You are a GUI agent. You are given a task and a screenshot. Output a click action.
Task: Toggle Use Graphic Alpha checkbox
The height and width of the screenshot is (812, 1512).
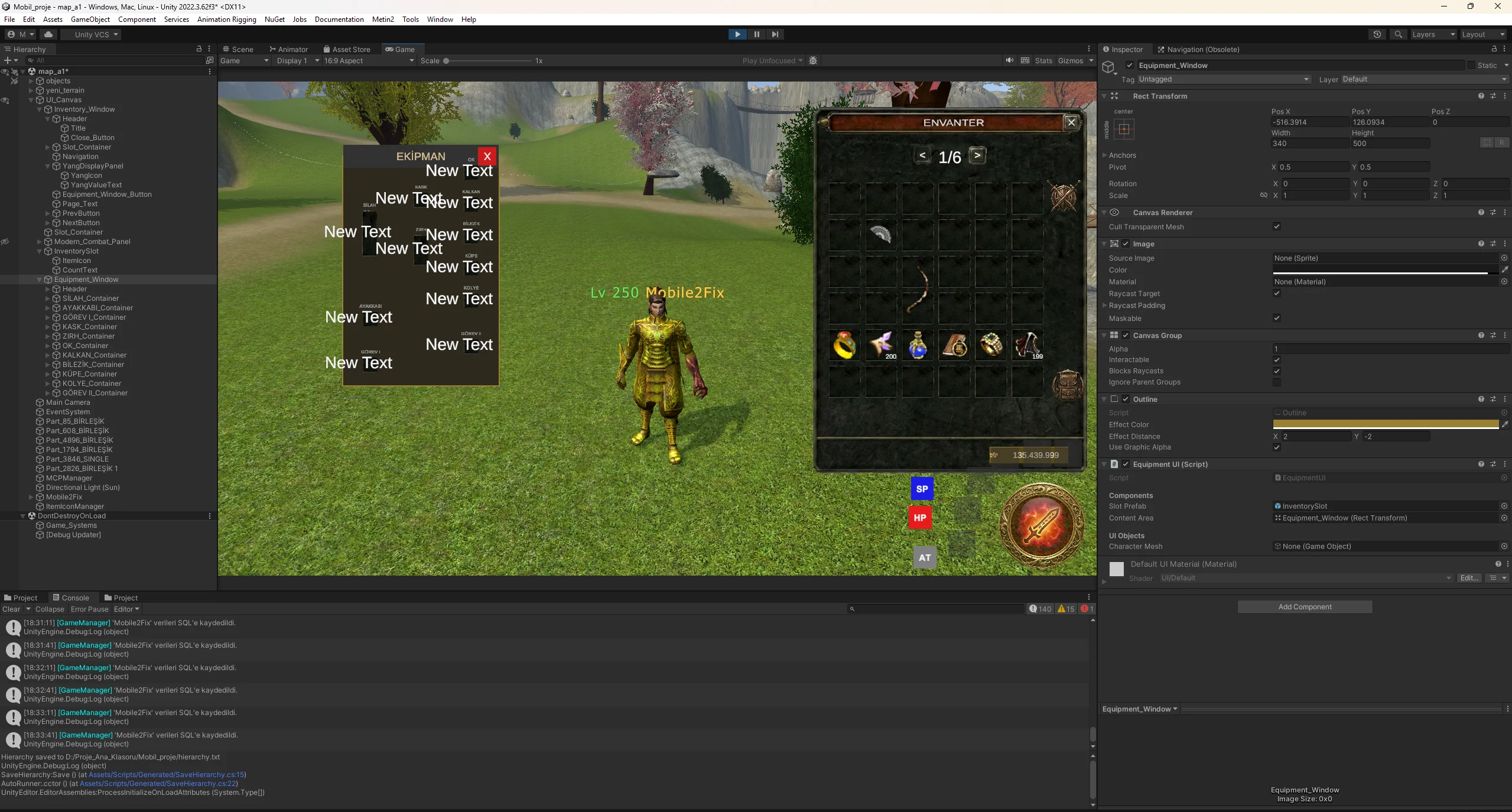1277,447
